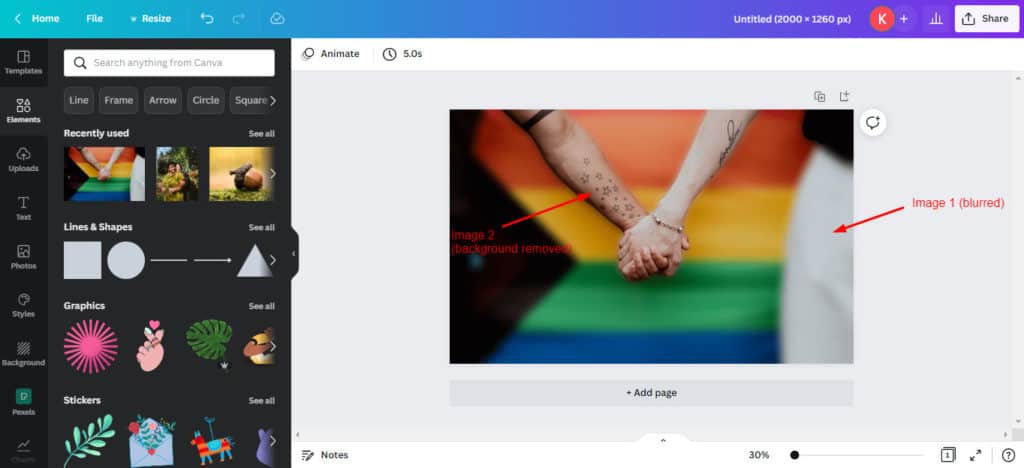Image resolution: width=1024 pixels, height=468 pixels.
Task: Add the arrow line element
Action: click(213, 260)
